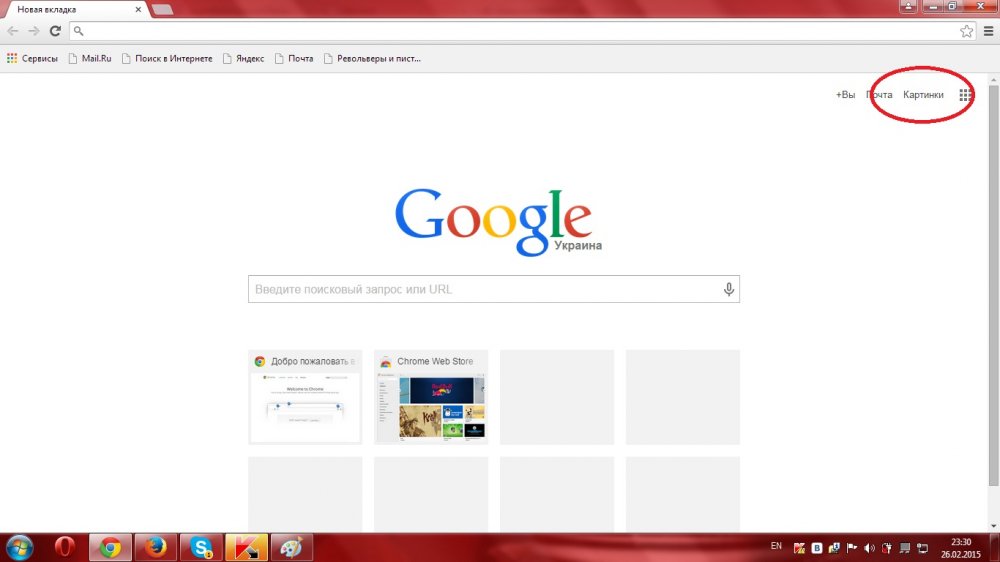This screenshot has width=1000, height=562.
Task: Start voice search with the microphone icon
Action: click(729, 290)
